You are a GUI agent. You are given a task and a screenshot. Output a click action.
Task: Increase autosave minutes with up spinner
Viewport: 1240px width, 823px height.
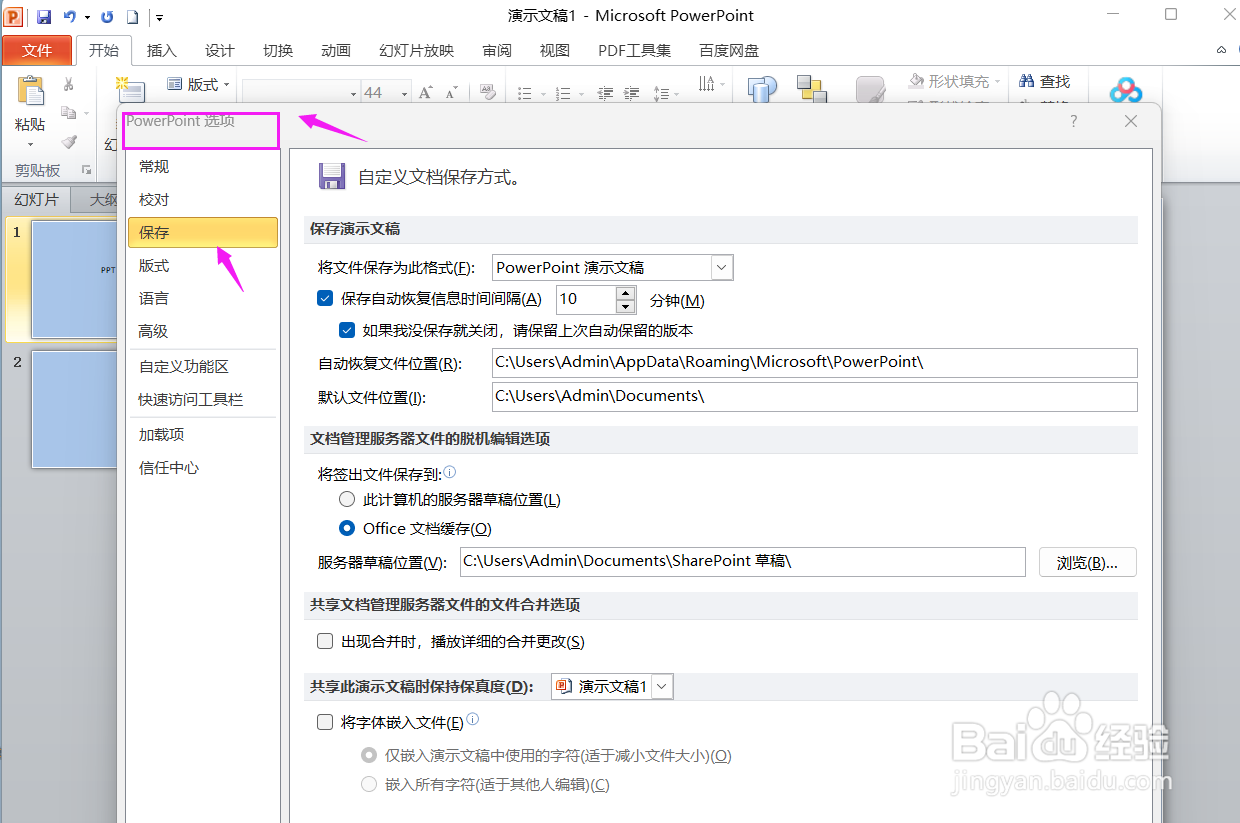click(x=626, y=292)
